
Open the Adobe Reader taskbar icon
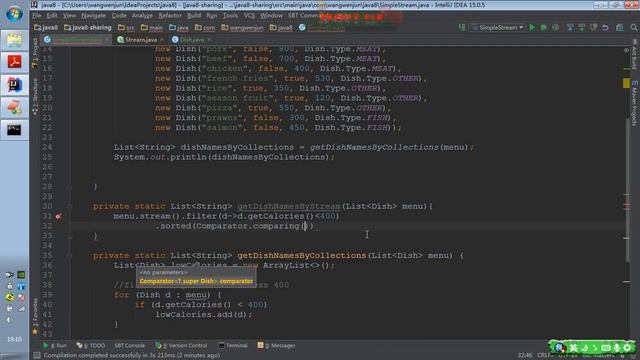[x=14, y=62]
